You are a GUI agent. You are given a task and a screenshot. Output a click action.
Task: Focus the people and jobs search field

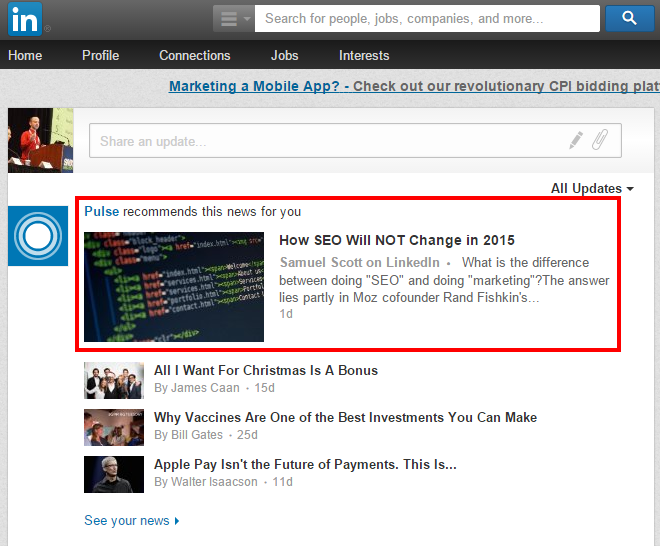(x=427, y=19)
